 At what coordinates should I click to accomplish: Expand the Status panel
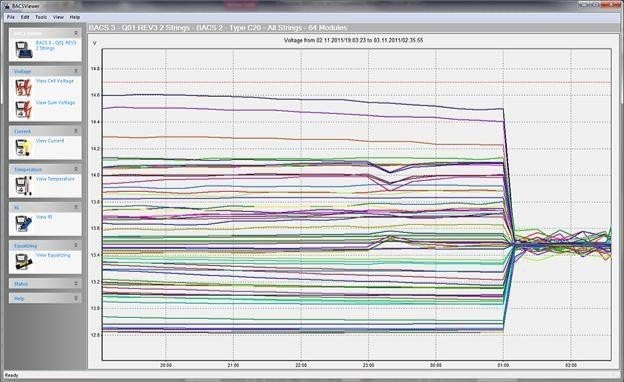pyautogui.click(x=76, y=284)
